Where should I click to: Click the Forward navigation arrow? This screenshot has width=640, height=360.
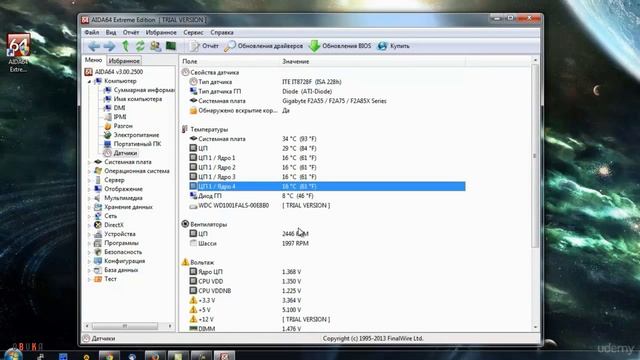pos(109,46)
